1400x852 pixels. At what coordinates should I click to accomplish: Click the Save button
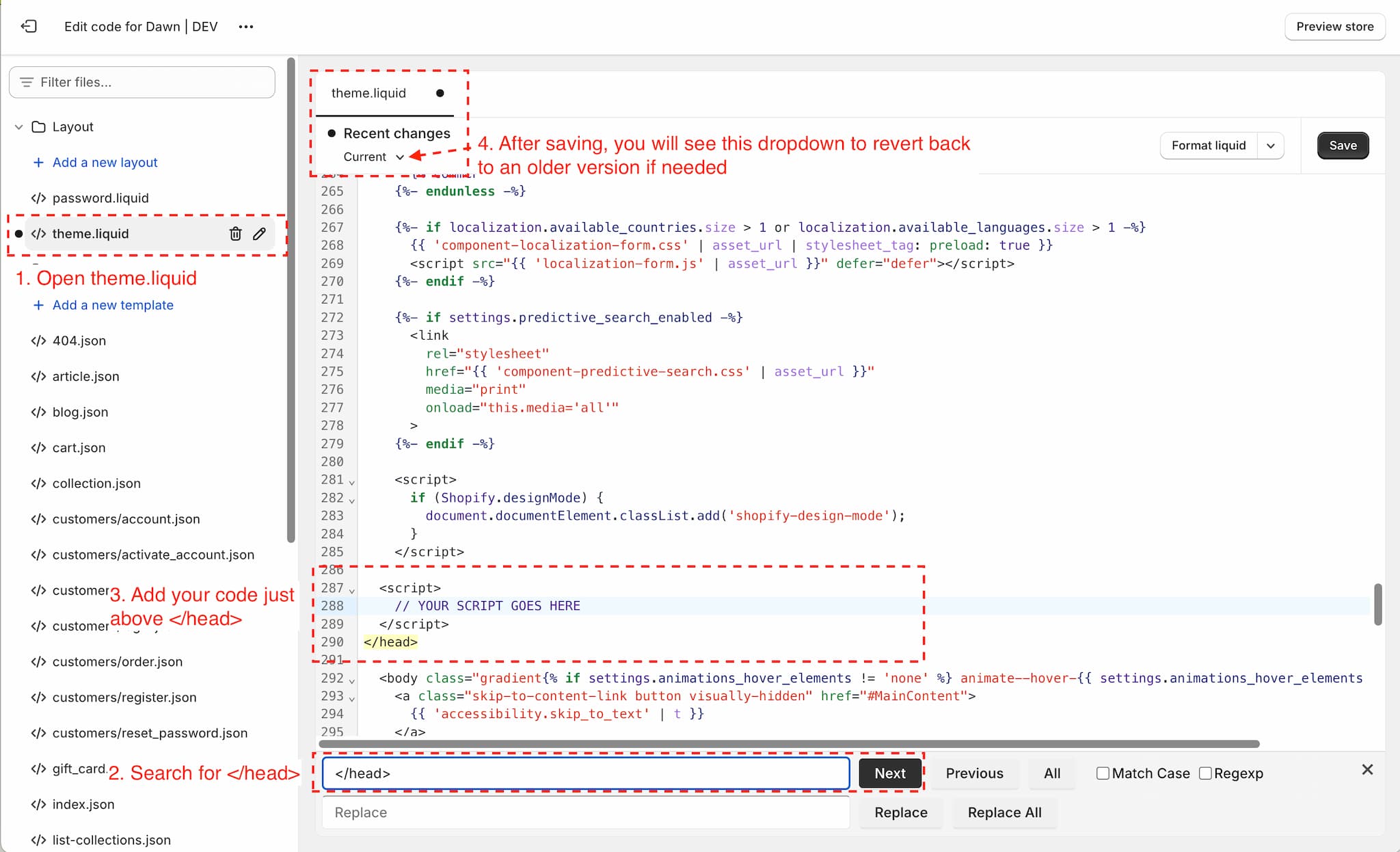tap(1343, 146)
